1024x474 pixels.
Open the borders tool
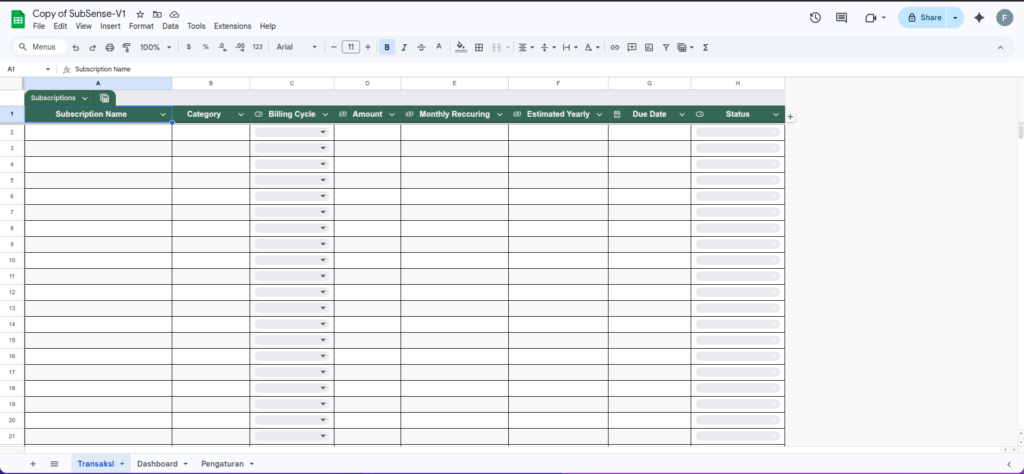click(x=479, y=47)
